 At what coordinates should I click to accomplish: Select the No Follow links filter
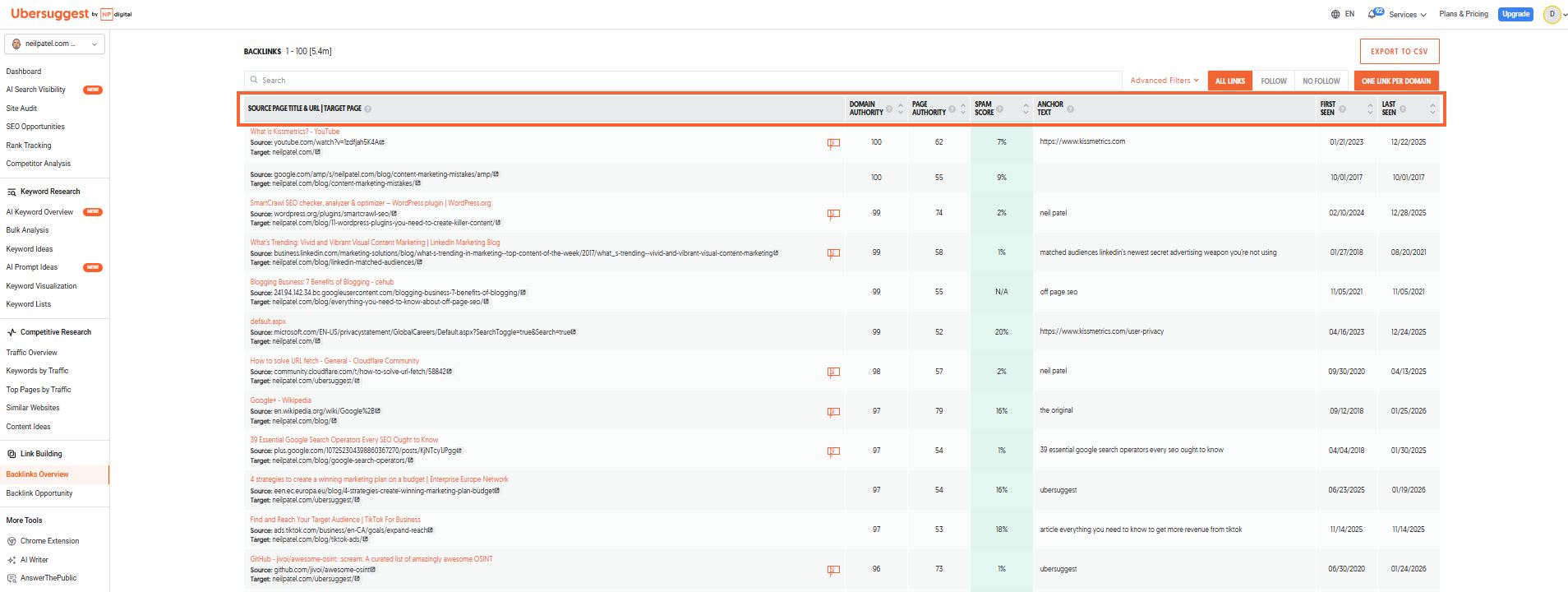click(x=1321, y=81)
